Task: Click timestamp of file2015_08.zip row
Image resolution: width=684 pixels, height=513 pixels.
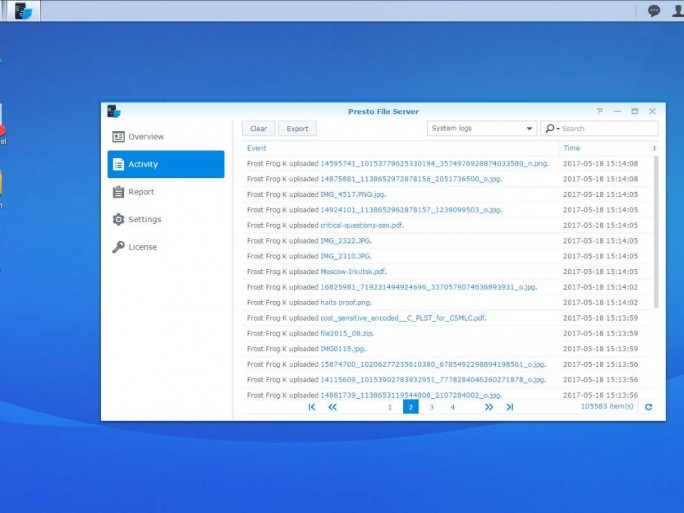Action: coord(600,333)
